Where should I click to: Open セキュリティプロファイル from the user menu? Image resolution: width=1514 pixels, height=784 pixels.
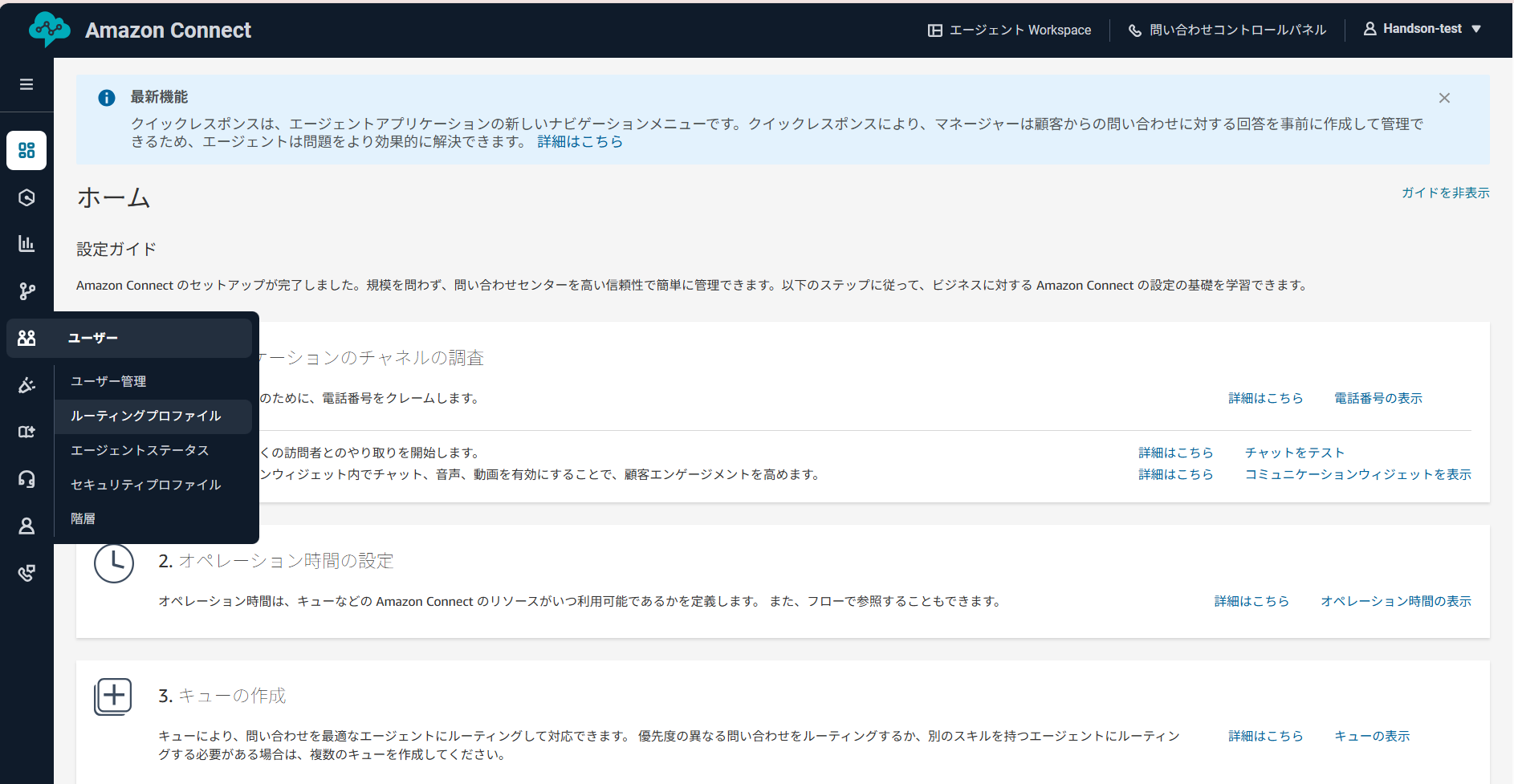pyautogui.click(x=145, y=484)
